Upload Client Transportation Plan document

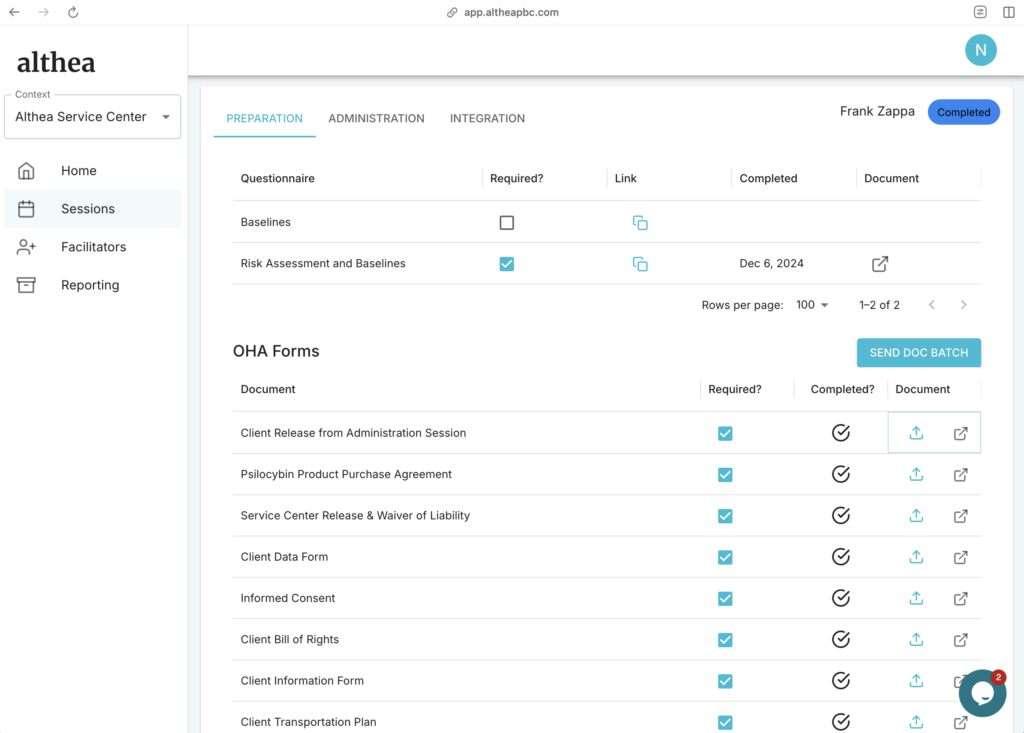click(x=916, y=721)
